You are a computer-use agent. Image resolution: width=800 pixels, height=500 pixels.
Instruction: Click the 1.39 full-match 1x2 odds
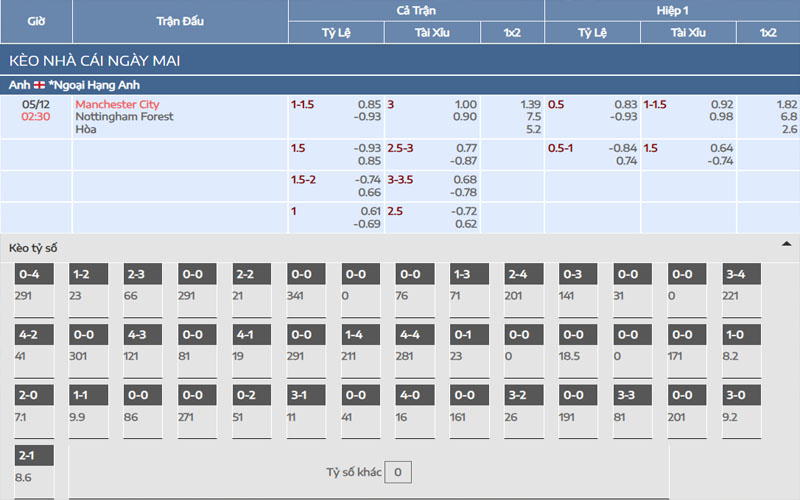tap(531, 105)
